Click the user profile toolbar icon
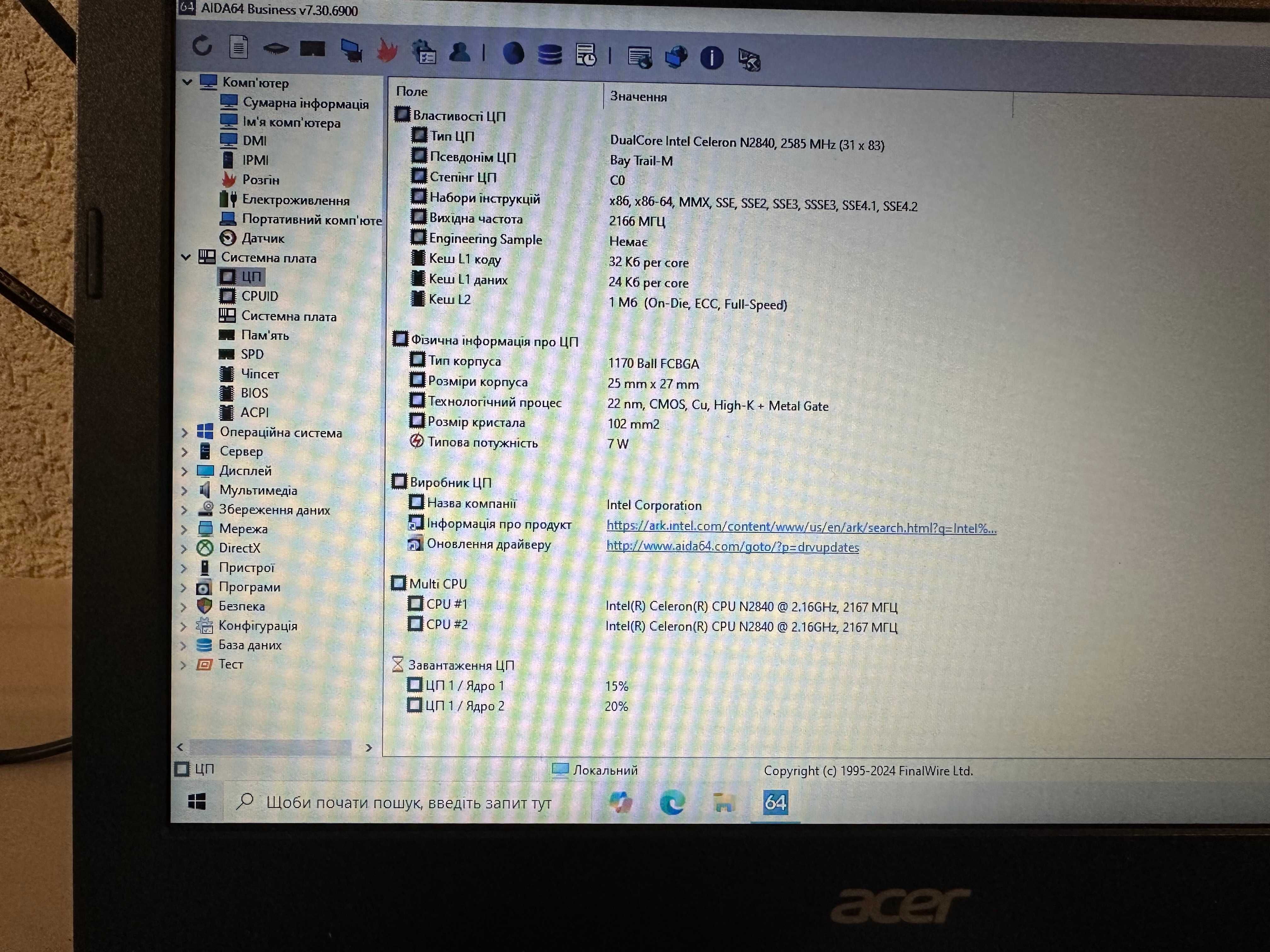Image resolution: width=1270 pixels, height=952 pixels. pyautogui.click(x=460, y=52)
